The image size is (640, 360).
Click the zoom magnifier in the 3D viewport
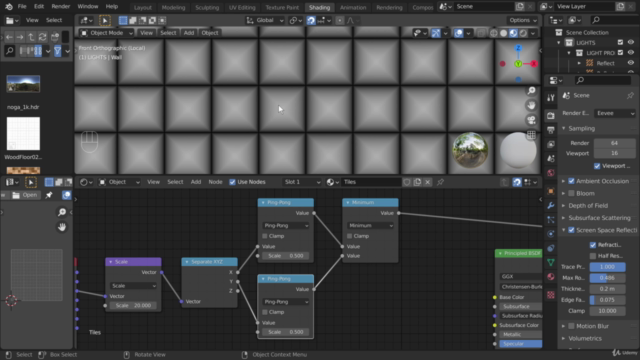pos(531,91)
